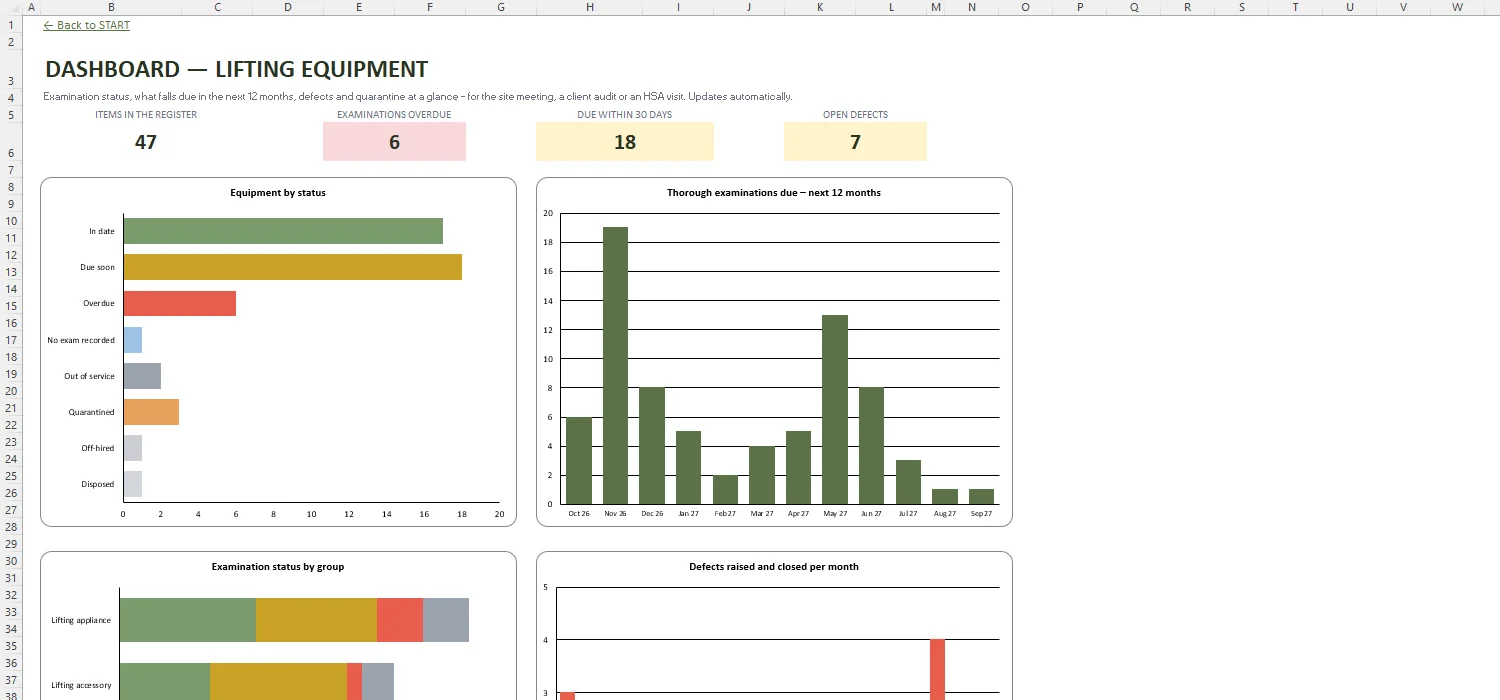Click the May 27 column
Viewport: 1500px width, 700px height.
835,410
